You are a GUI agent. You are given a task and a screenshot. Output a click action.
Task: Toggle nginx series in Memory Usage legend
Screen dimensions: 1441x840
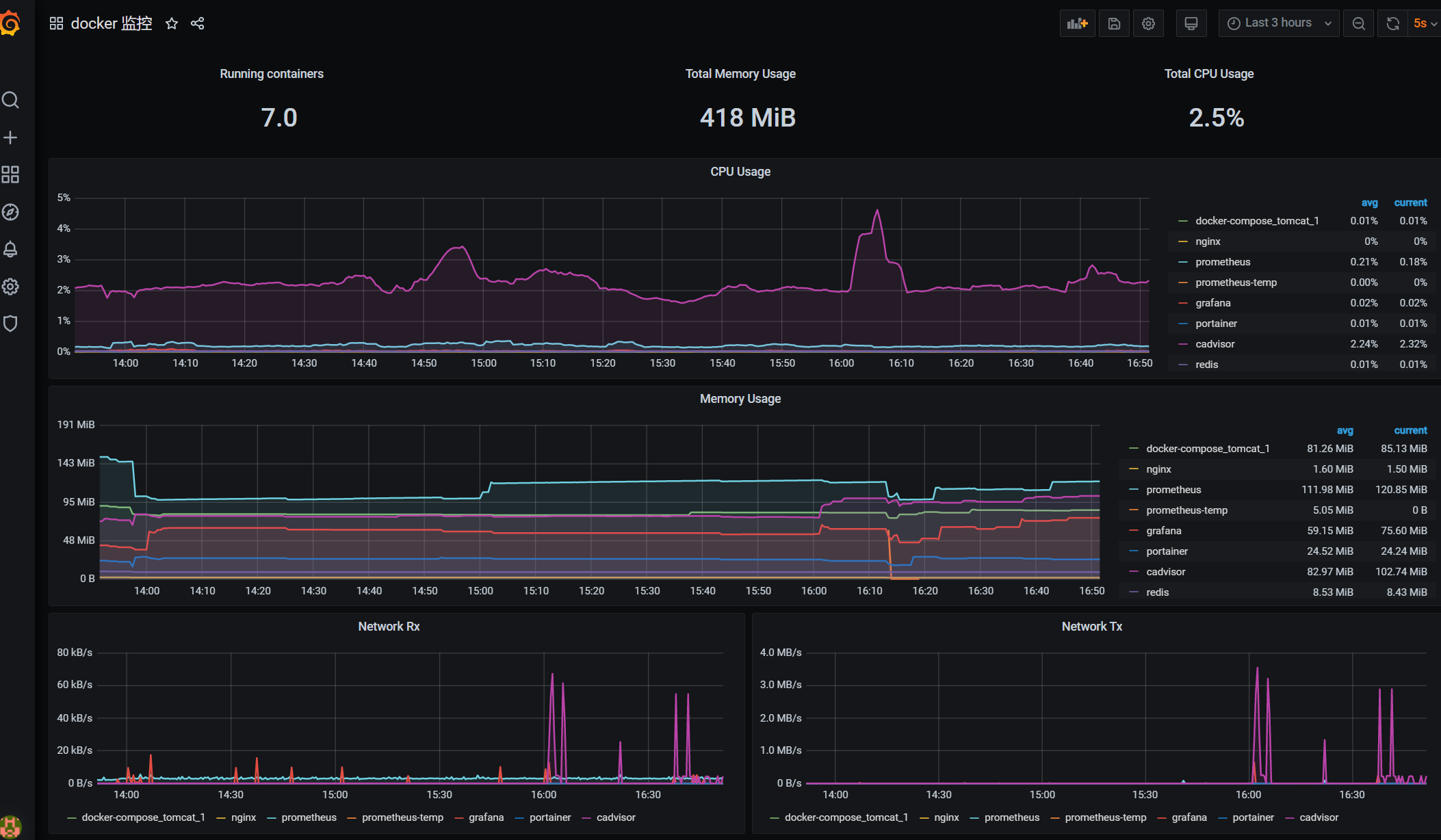tap(1159, 469)
